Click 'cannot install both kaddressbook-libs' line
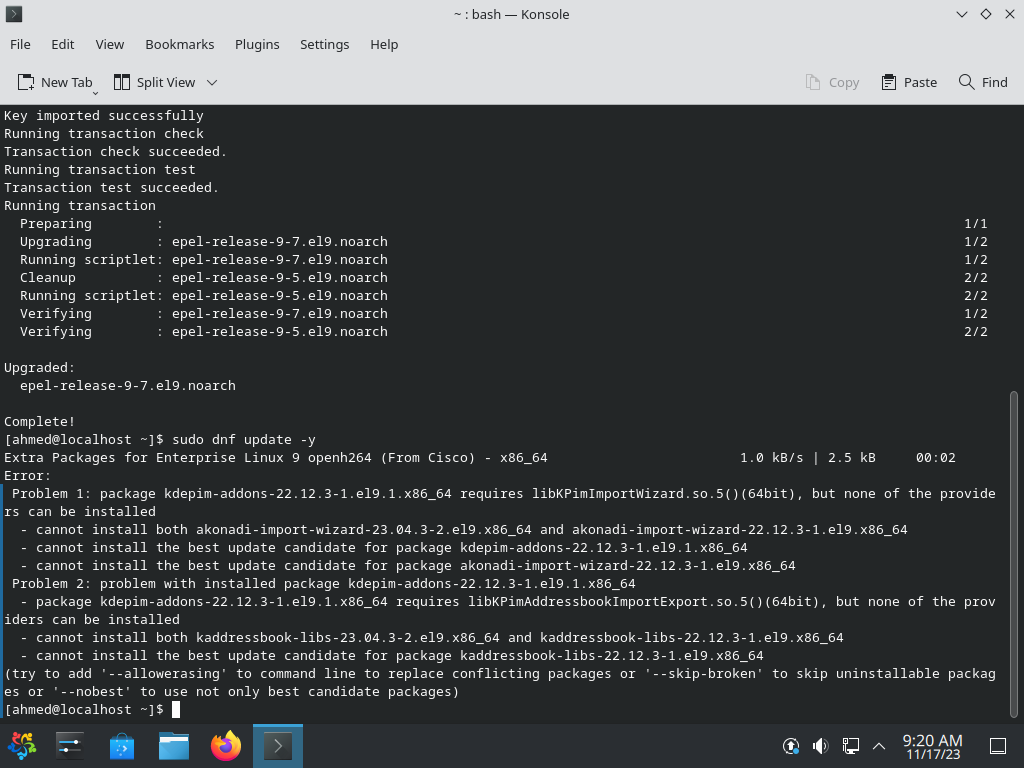 [432, 637]
